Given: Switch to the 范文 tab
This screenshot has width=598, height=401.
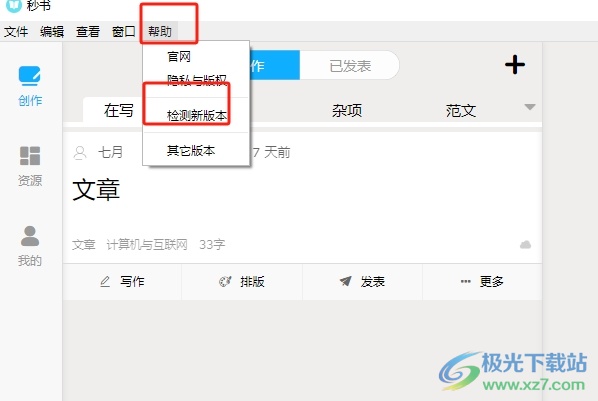Looking at the screenshot, I should 461,111.
